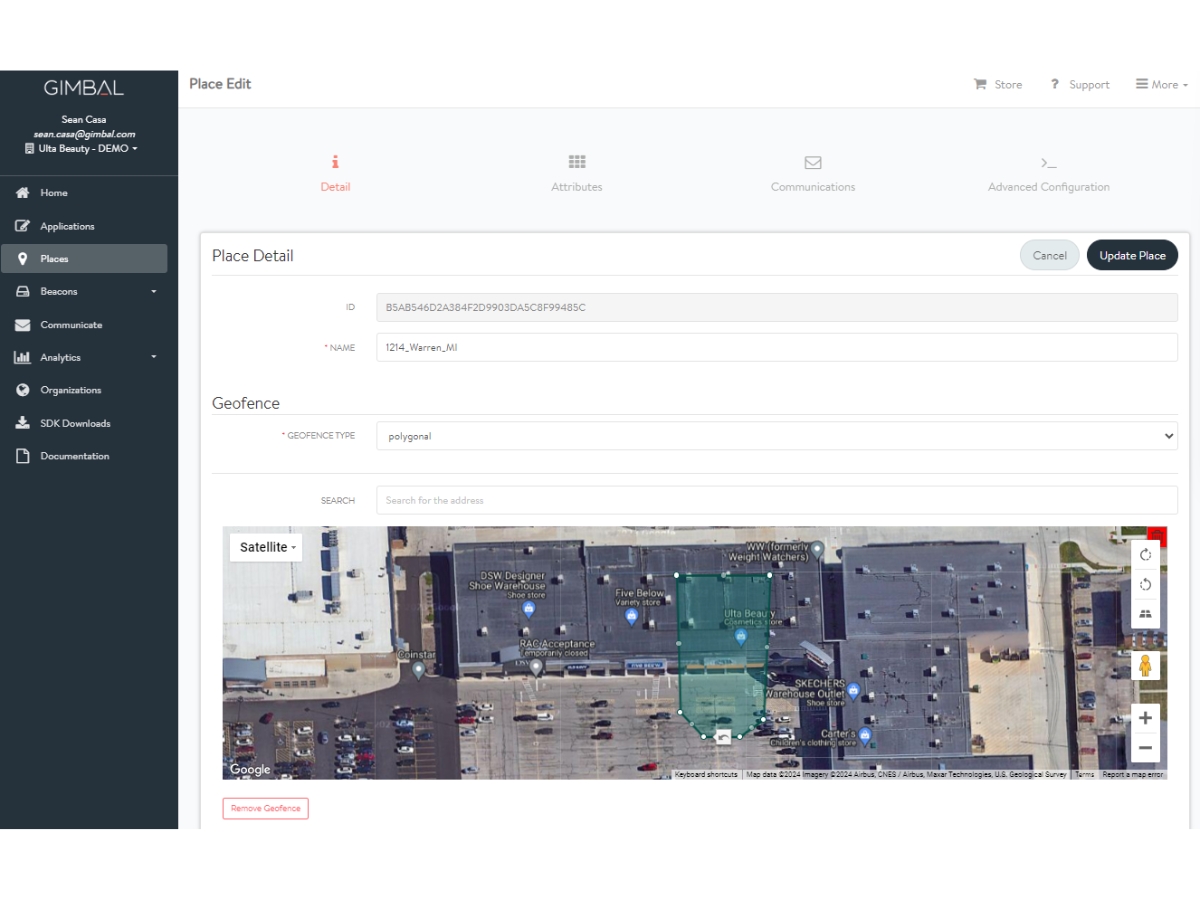Open the Store link in header
This screenshot has height=900, width=1200.
click(x=998, y=85)
